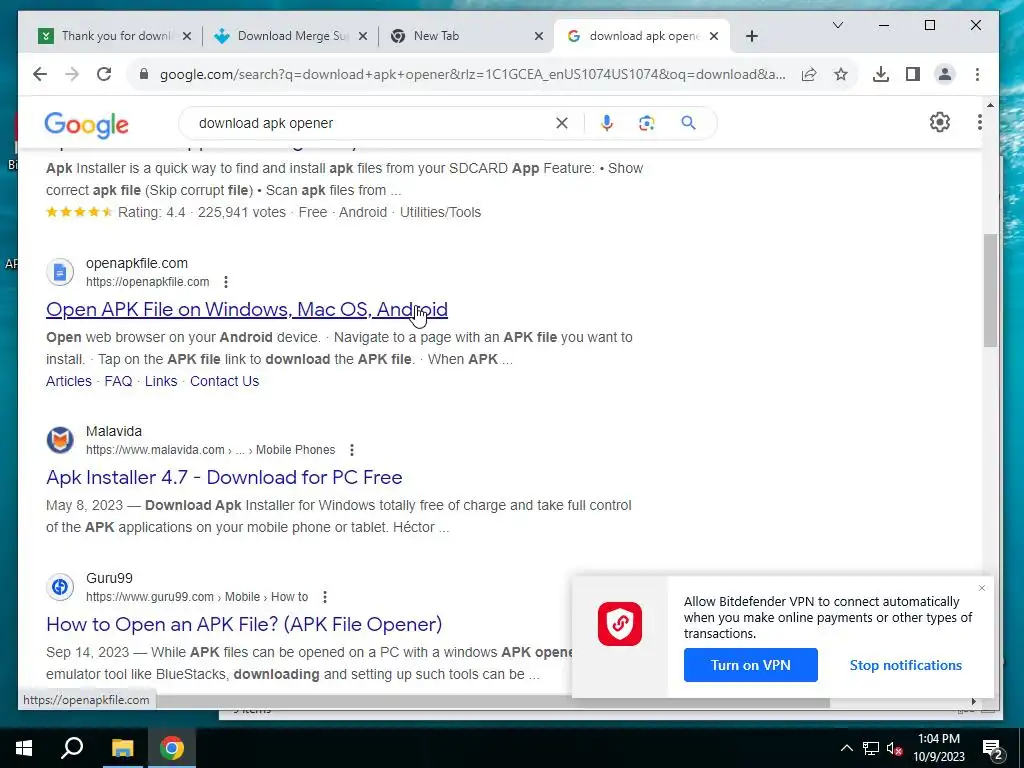Open the FAQ sitelink

point(118,381)
